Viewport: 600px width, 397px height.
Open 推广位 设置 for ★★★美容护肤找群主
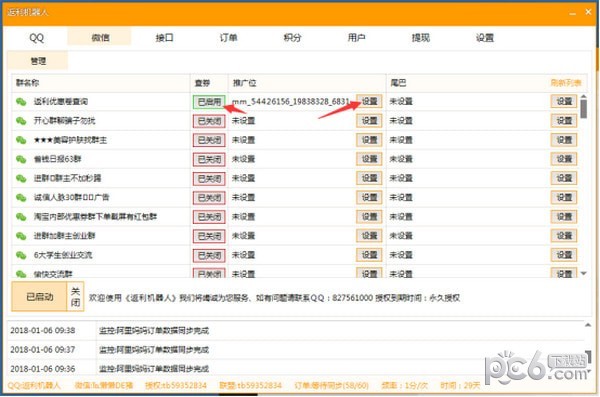(369, 140)
